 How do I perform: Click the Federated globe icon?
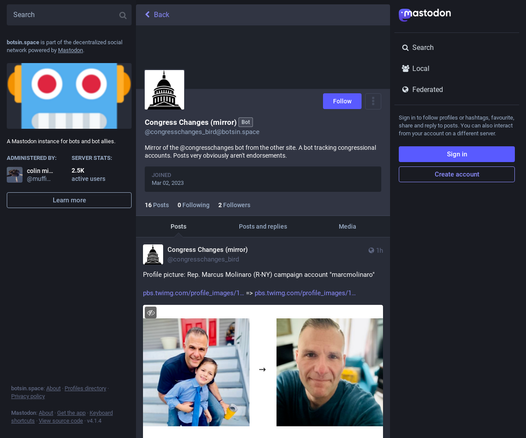coord(405,89)
